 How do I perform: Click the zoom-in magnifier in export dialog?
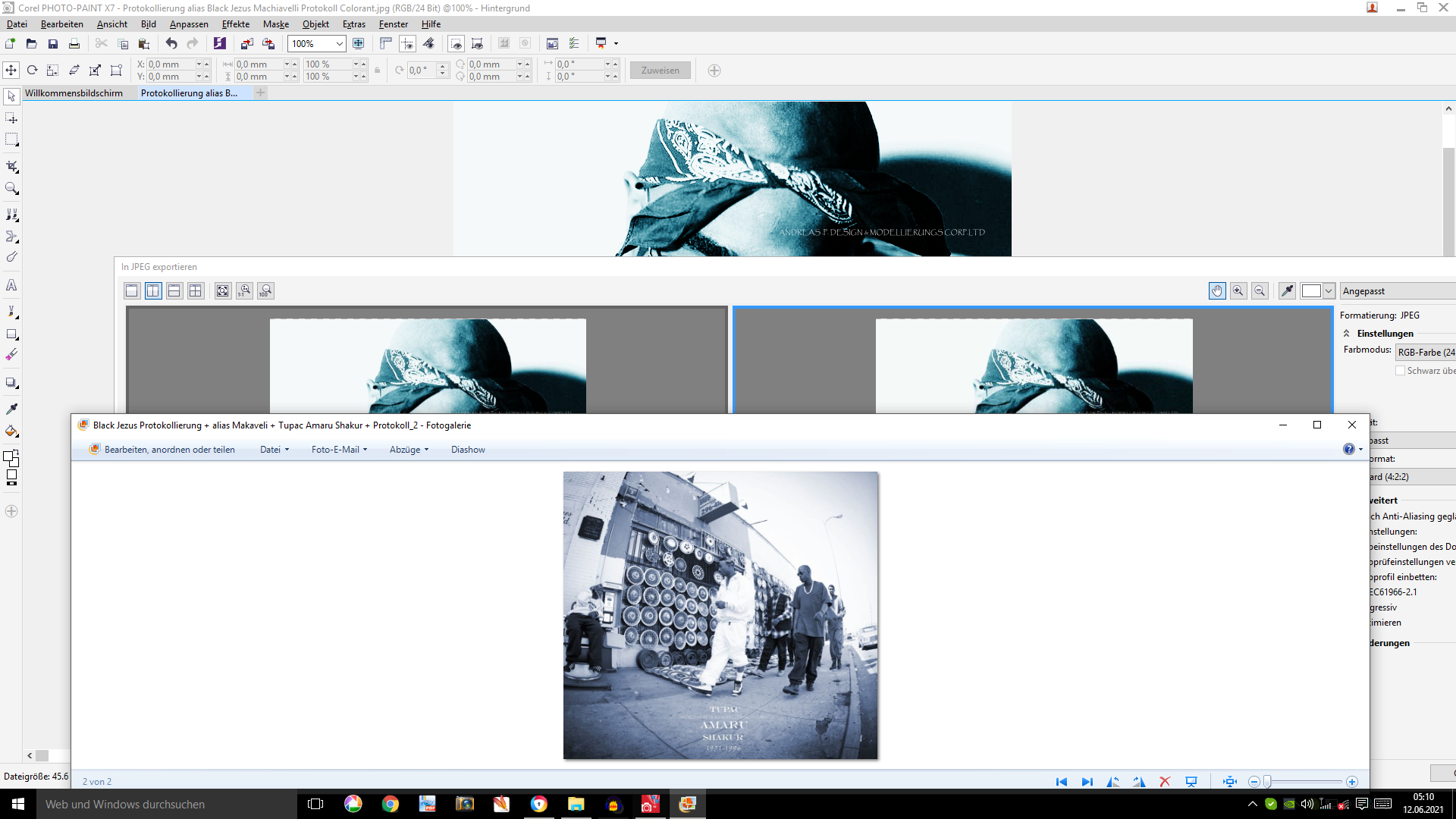[1238, 291]
